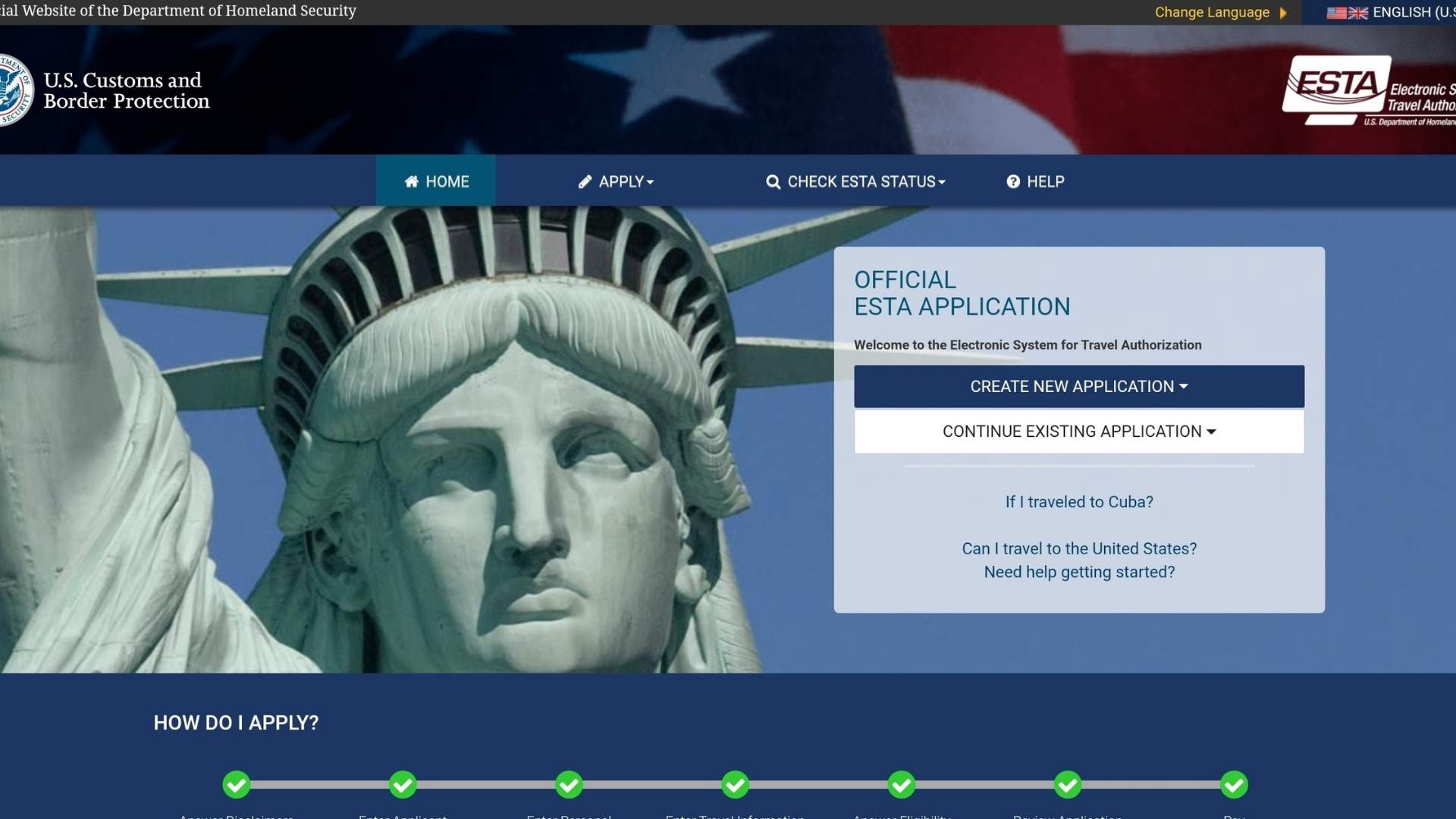Expand the CHECK ESTA STATUS menu

tap(855, 181)
